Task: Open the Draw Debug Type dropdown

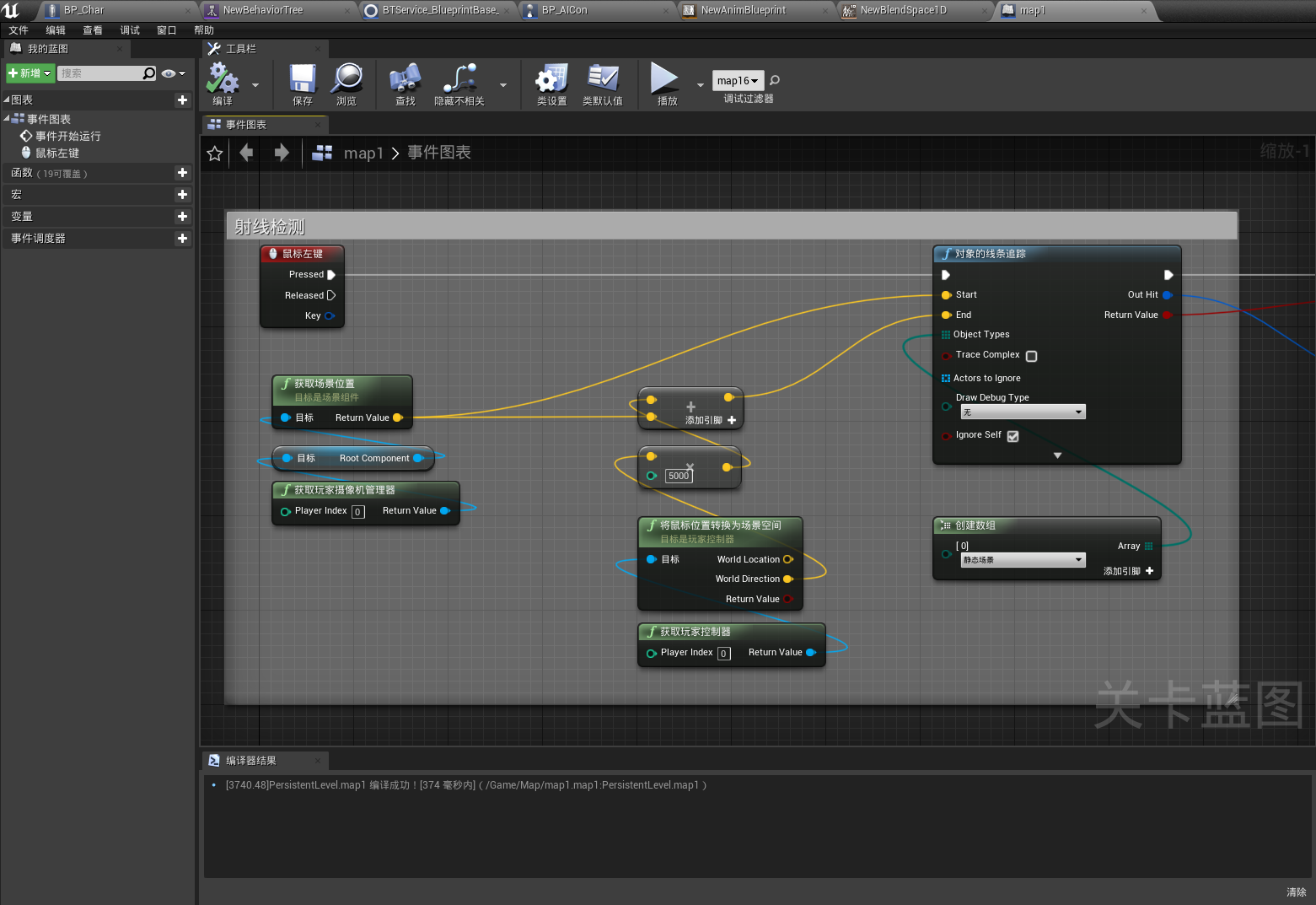Action: pos(1023,412)
